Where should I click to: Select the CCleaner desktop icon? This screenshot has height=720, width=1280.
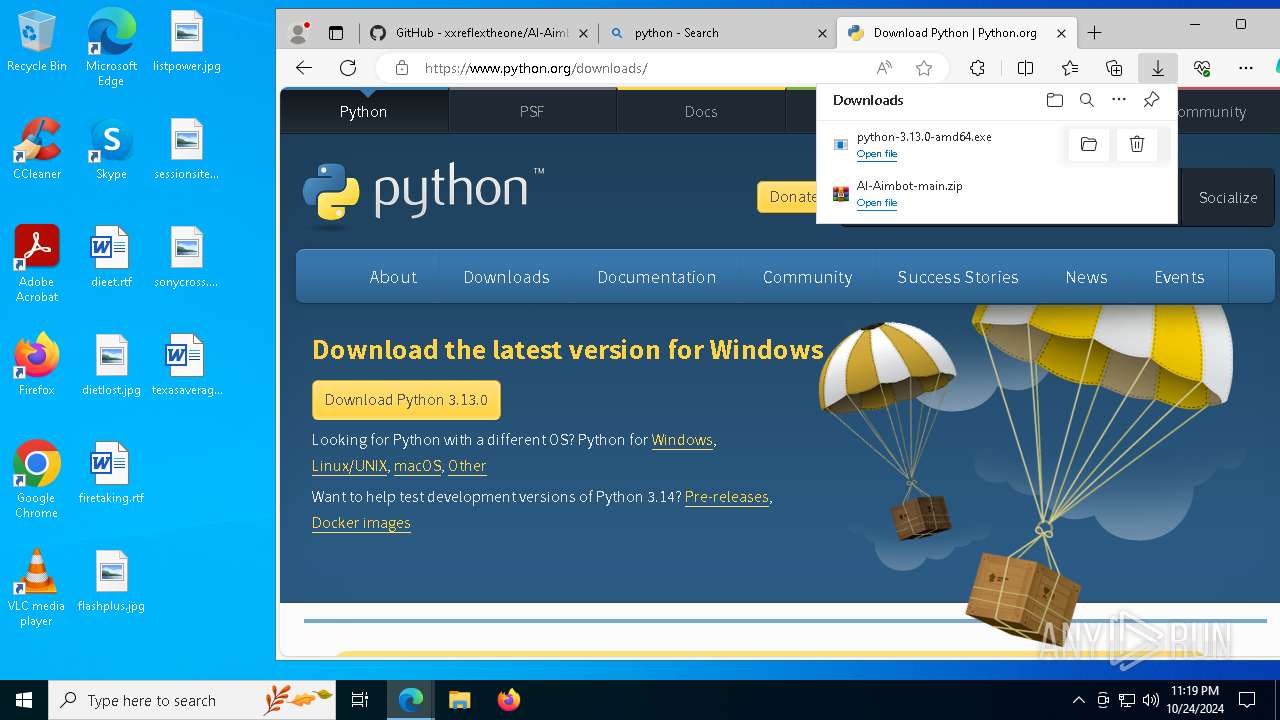[x=37, y=149]
